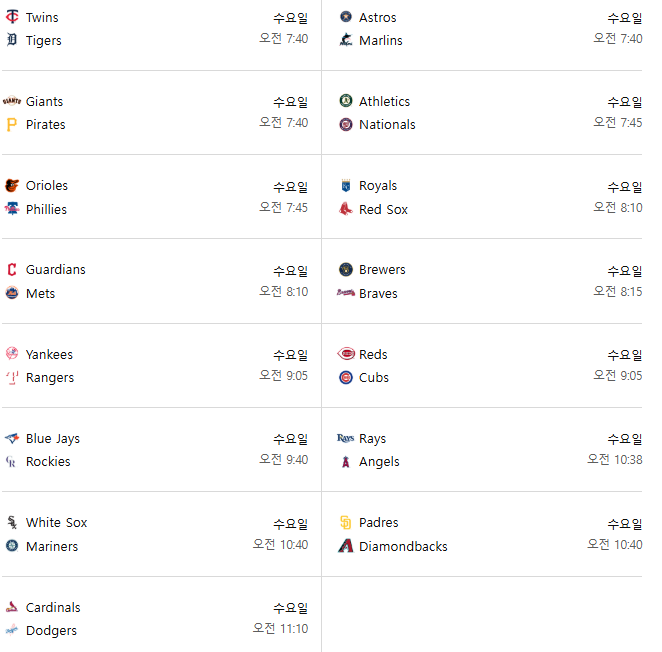Click the Brewers team logo

point(346,269)
